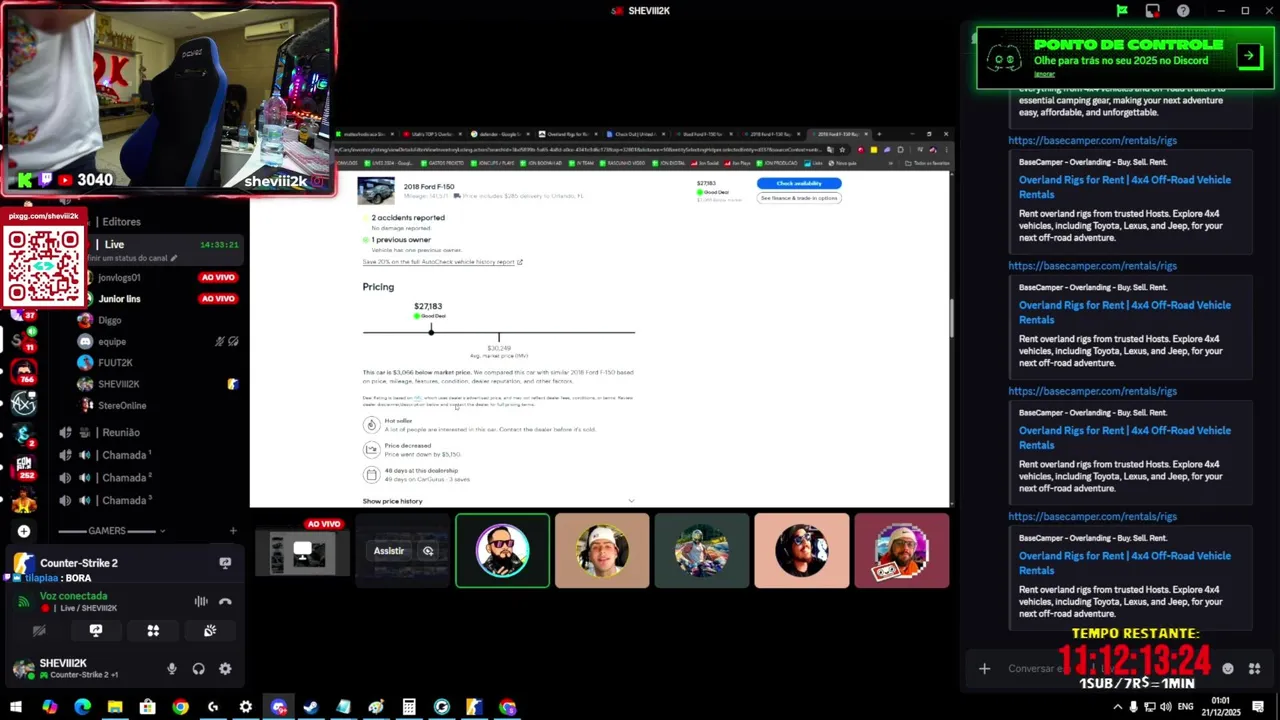Switch to the defender - Google browser tab

pos(502,134)
